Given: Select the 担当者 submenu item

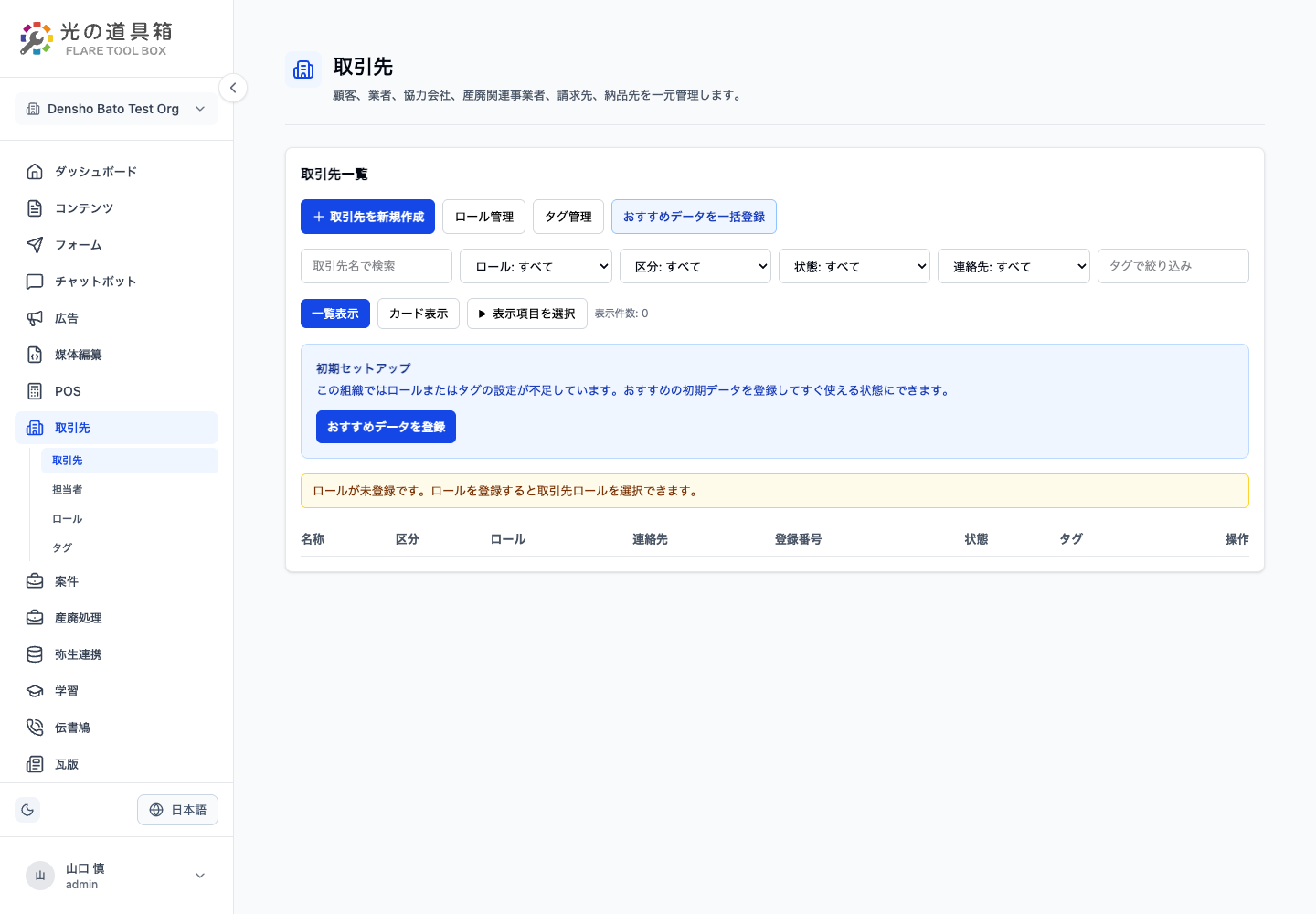Looking at the screenshot, I should 130,490.
